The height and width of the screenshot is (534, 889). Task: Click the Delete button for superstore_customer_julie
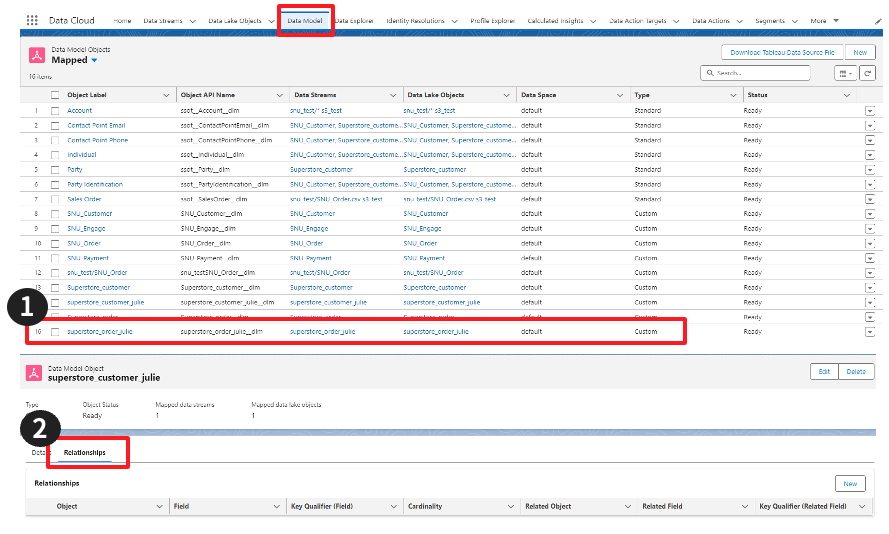click(856, 372)
